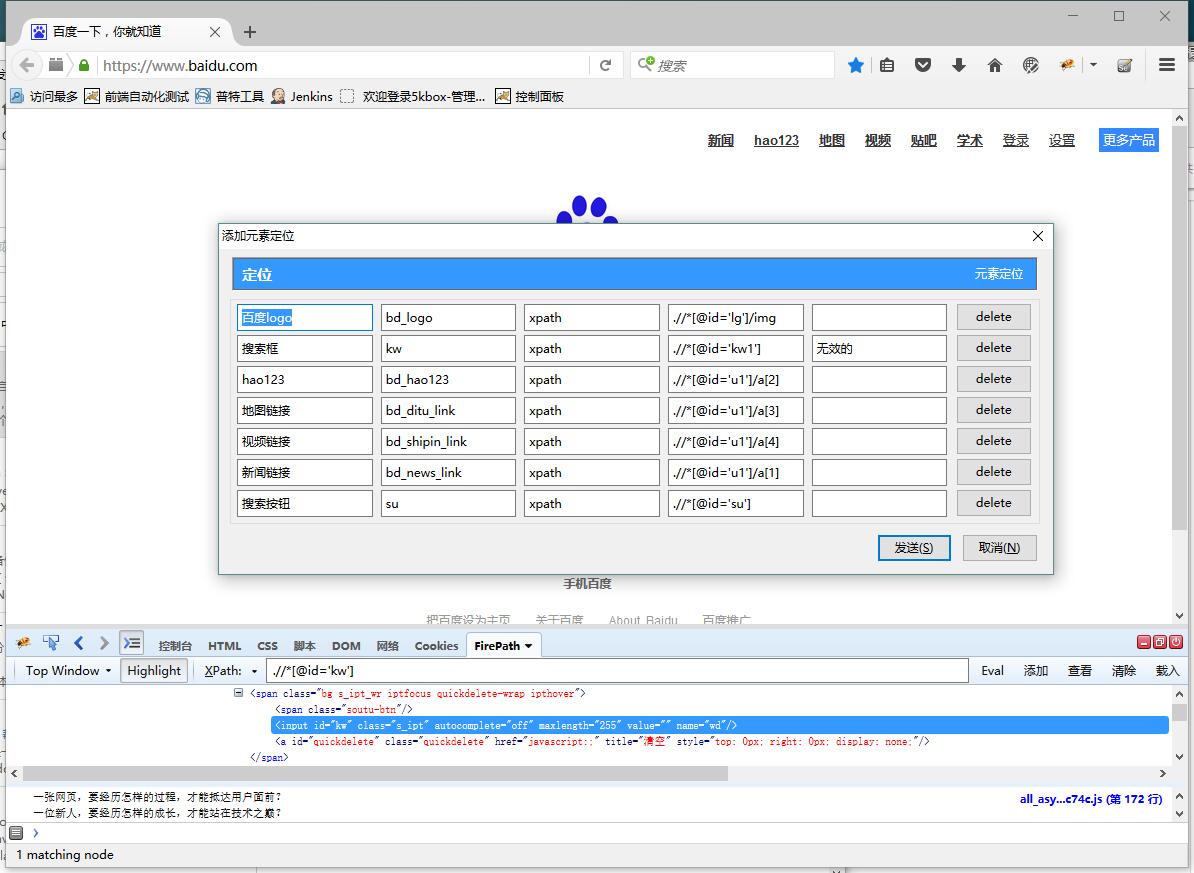Reload the Baidu page with the refresh icon
Viewport: 1194px width, 873px height.
[x=605, y=66]
